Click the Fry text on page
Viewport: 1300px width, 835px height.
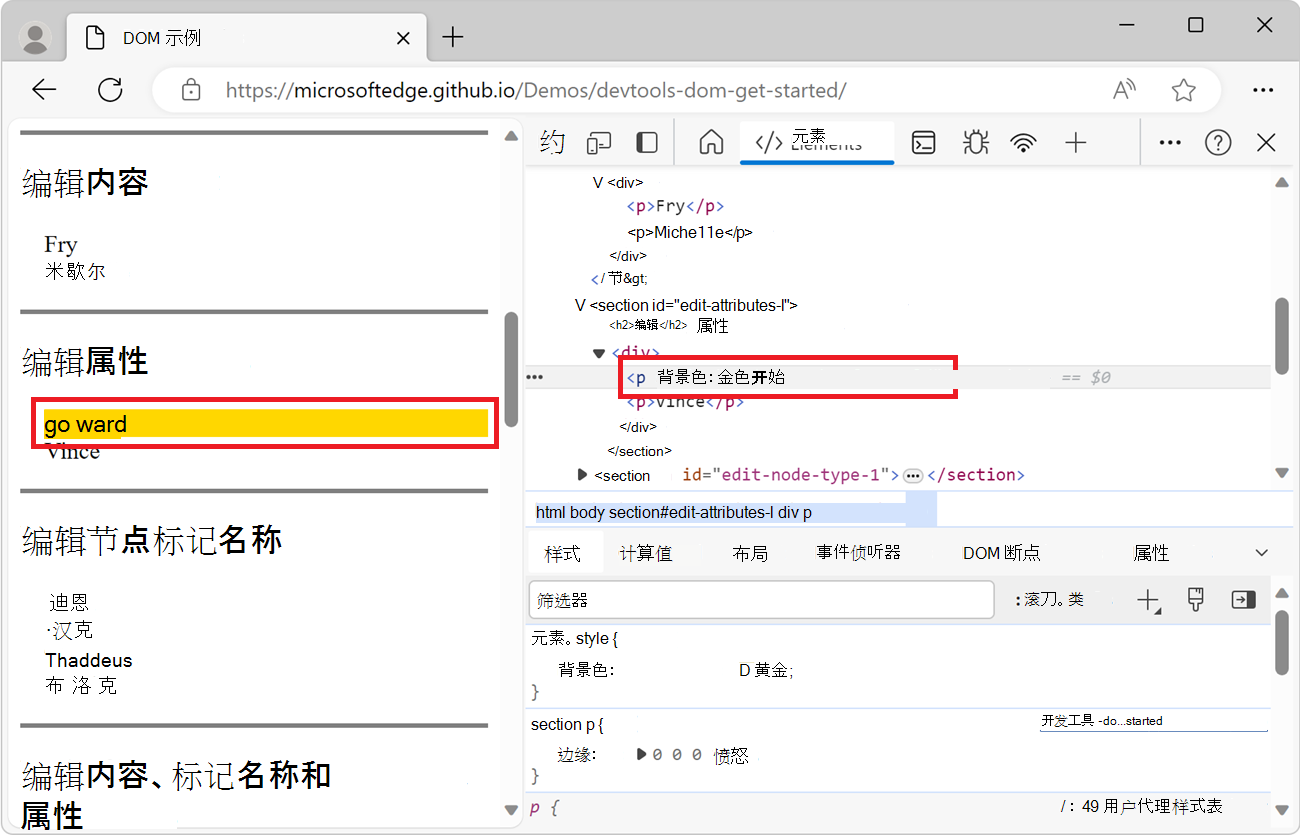click(x=61, y=244)
